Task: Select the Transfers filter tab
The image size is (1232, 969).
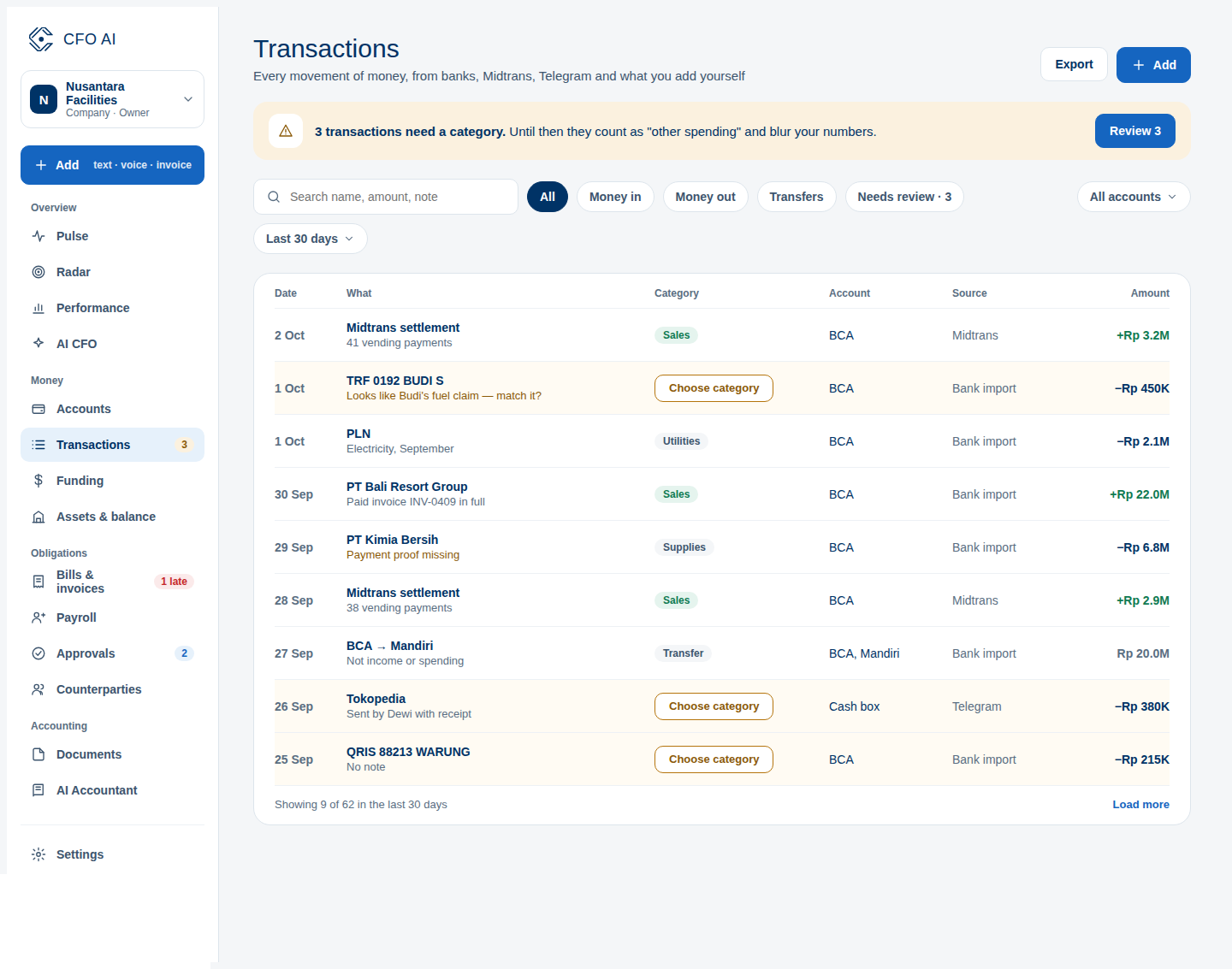Action: [x=797, y=197]
